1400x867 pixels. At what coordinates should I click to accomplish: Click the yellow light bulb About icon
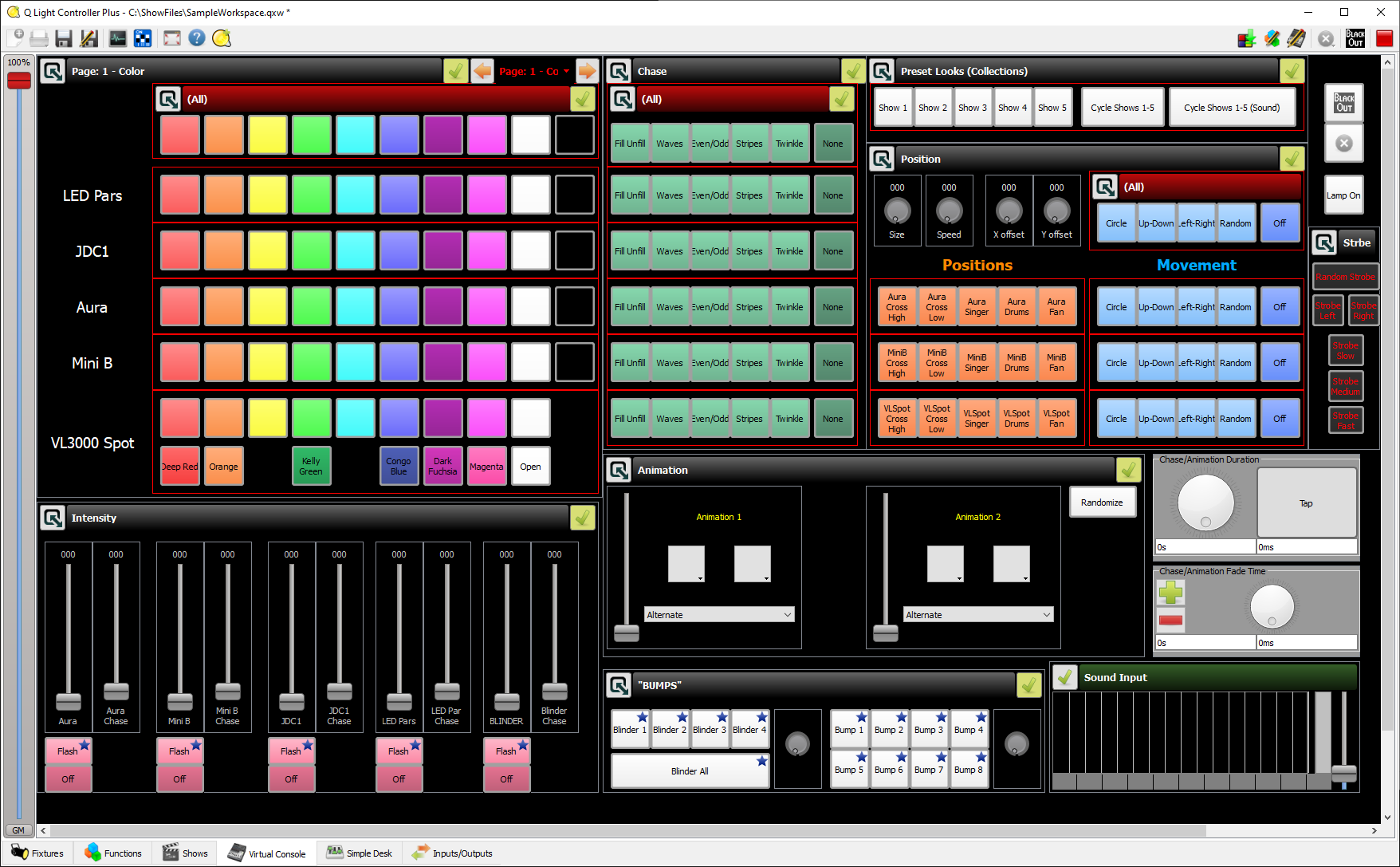click(222, 37)
